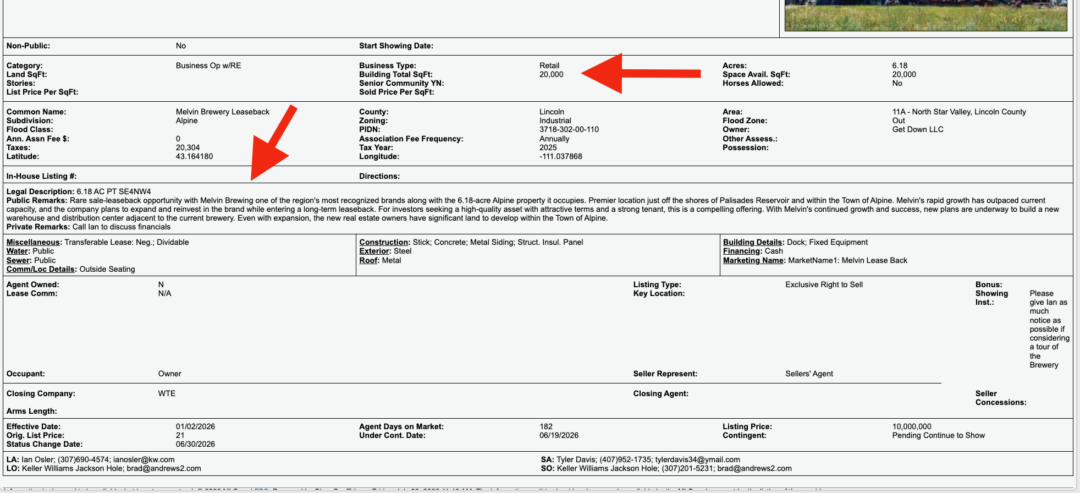This screenshot has width=1080, height=493.
Task: Click the Public Remarks paragraph text
Action: (532, 209)
